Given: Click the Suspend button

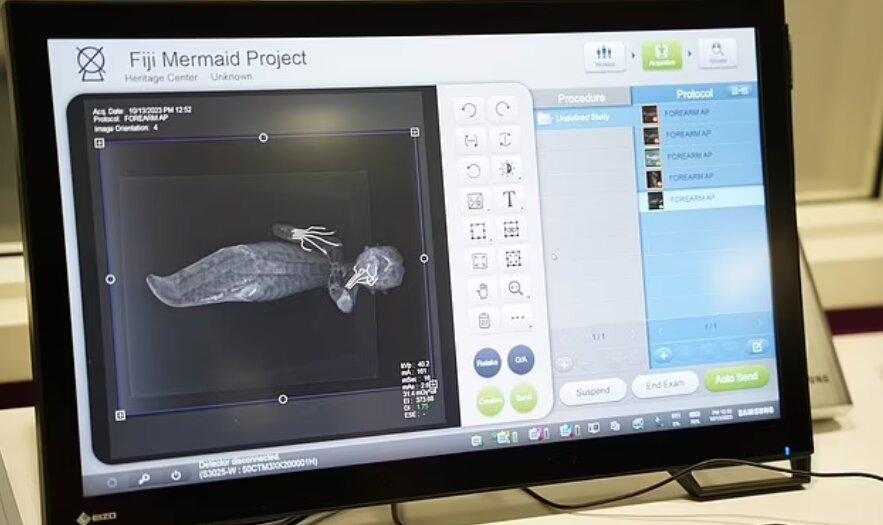Looking at the screenshot, I should point(592,390).
